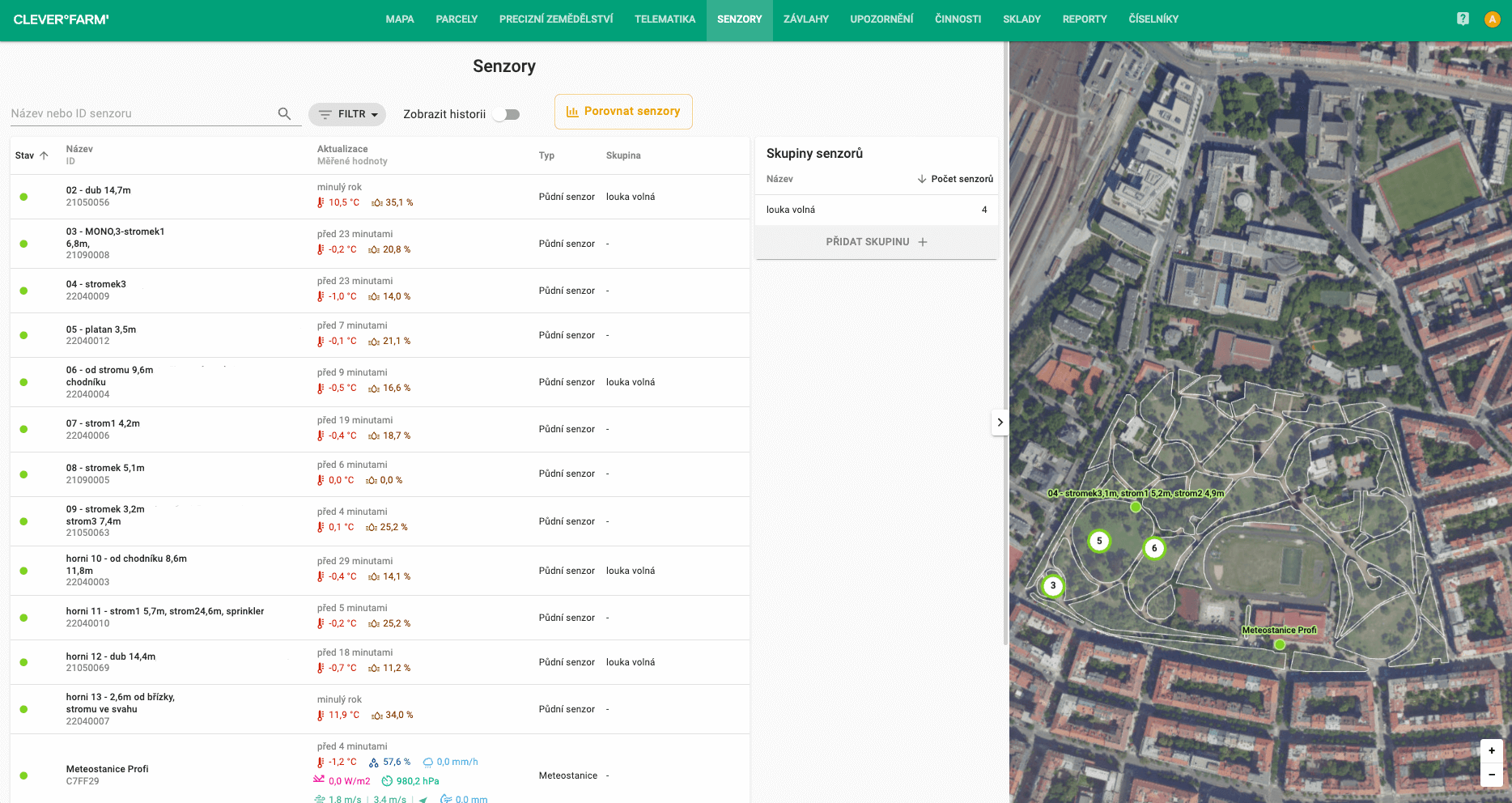Image resolution: width=1512 pixels, height=803 pixels.
Task: Select map marker numbered 5
Action: click(1098, 541)
